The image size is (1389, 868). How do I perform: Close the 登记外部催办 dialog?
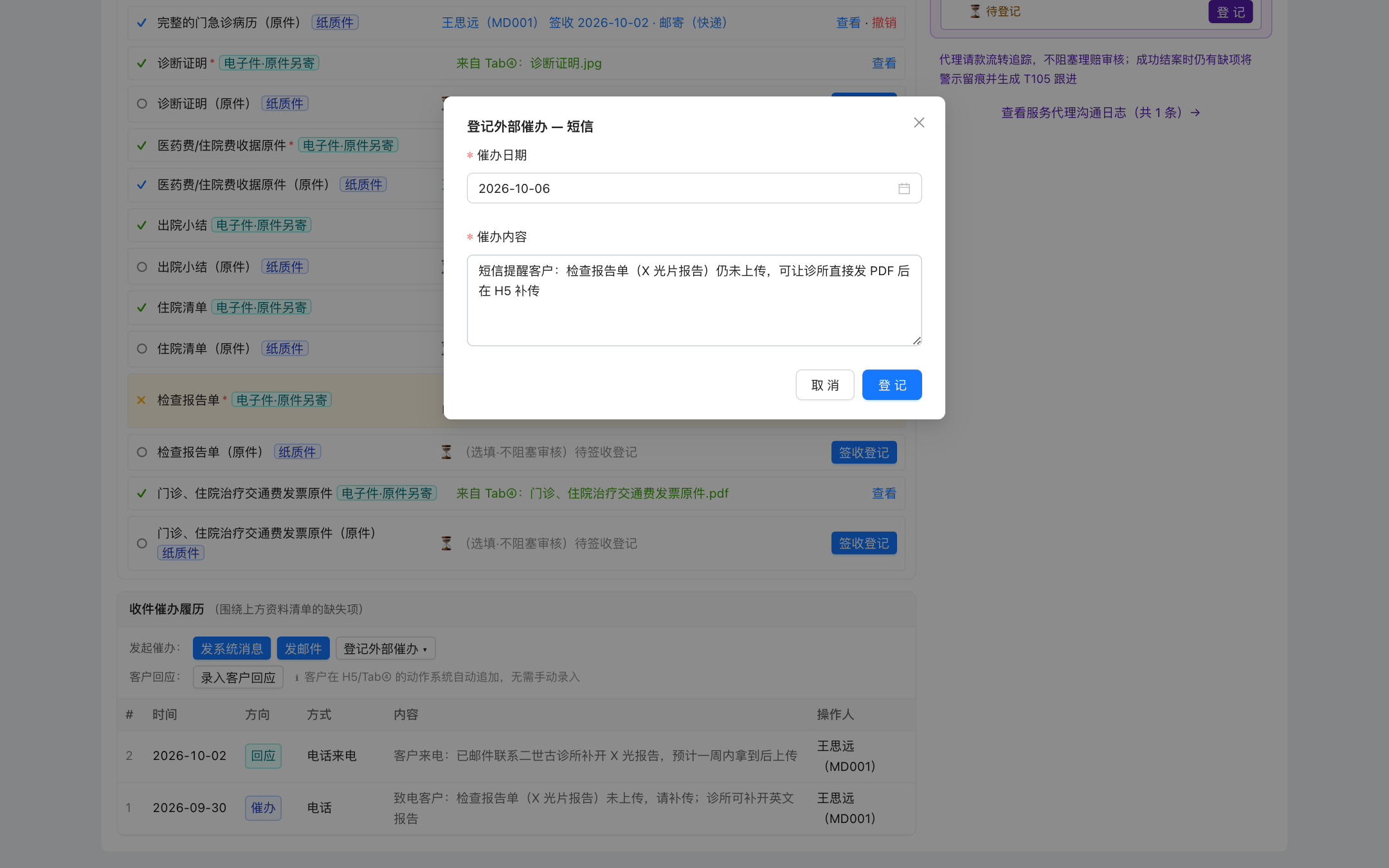pyautogui.click(x=919, y=122)
